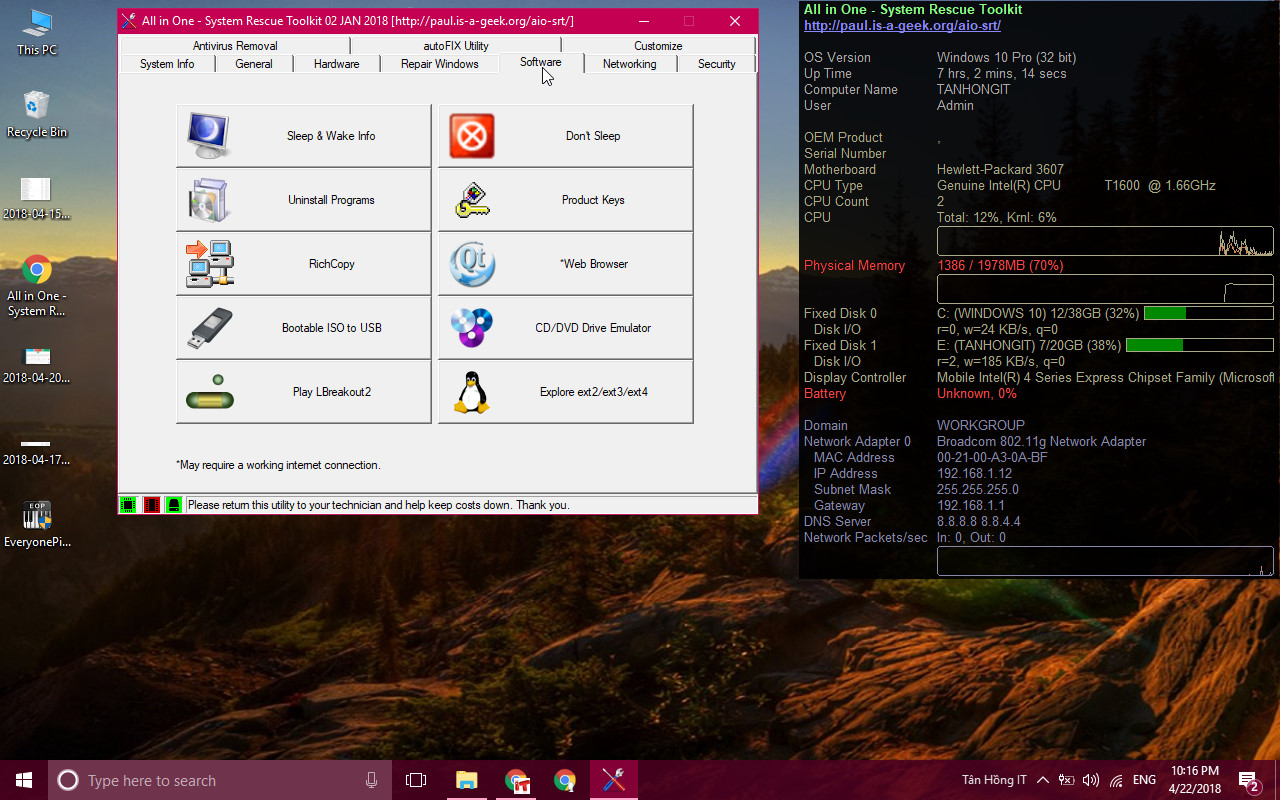Open This PC desktop icon
This screenshot has height=800, width=1280.
click(x=37, y=32)
